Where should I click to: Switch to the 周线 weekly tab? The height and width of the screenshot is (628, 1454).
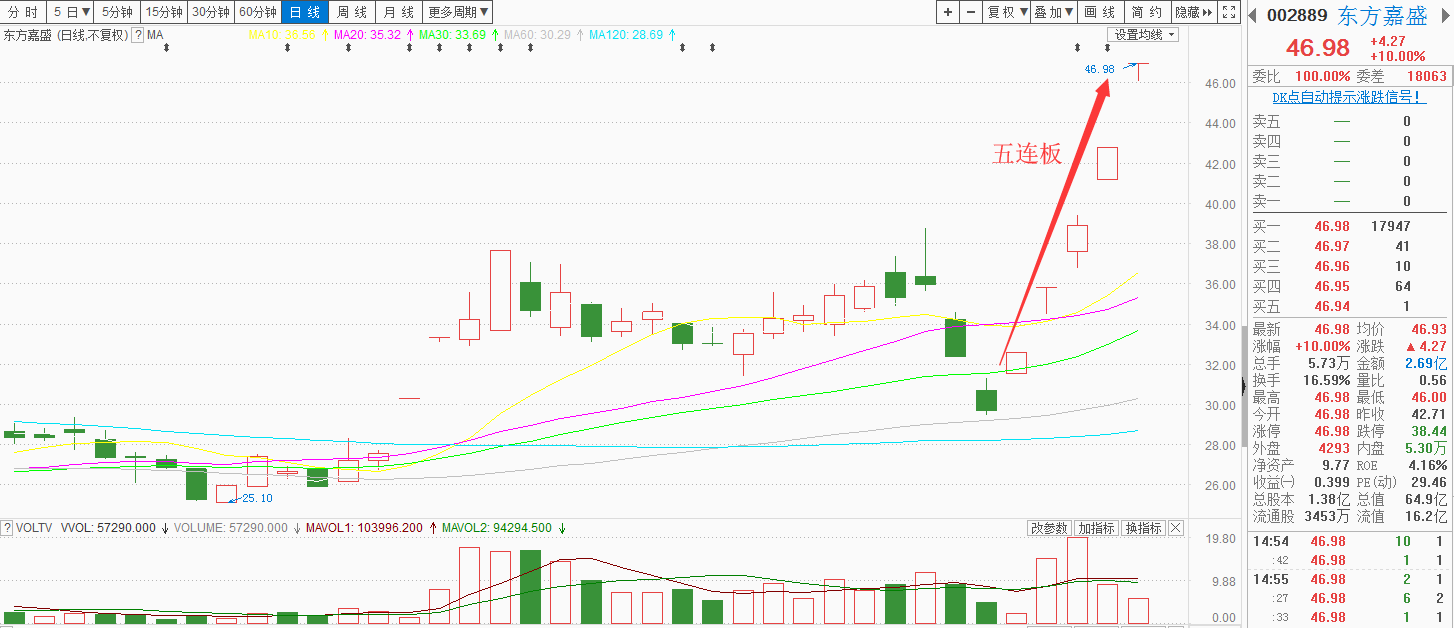[352, 12]
